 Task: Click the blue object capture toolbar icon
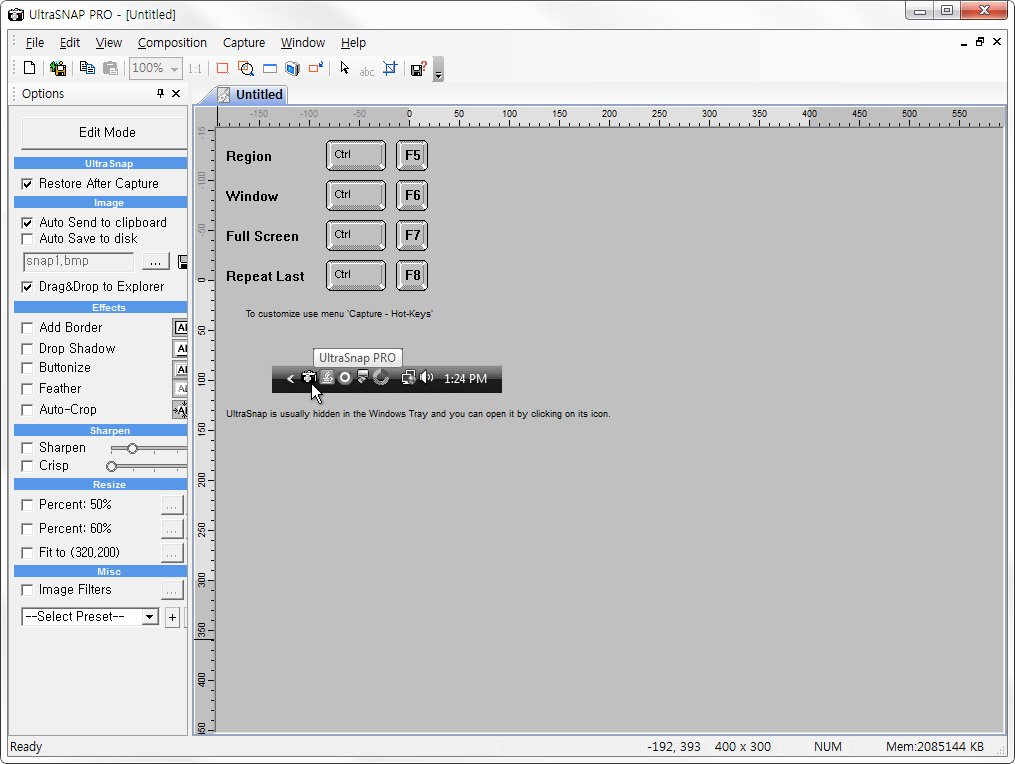[293, 68]
